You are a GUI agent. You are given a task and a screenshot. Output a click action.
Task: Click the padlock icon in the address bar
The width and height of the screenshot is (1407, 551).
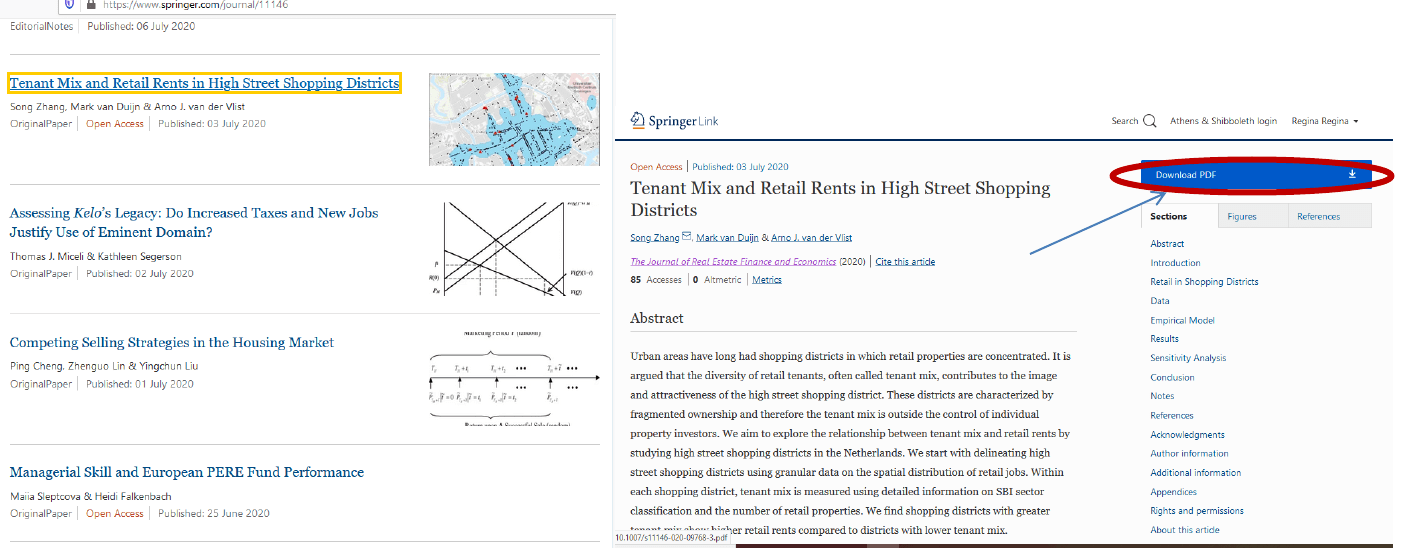[91, 4]
